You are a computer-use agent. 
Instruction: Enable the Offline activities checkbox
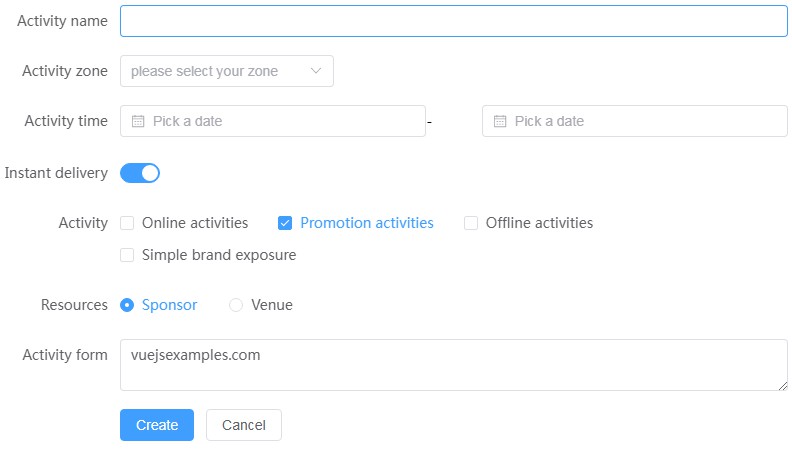pos(471,223)
